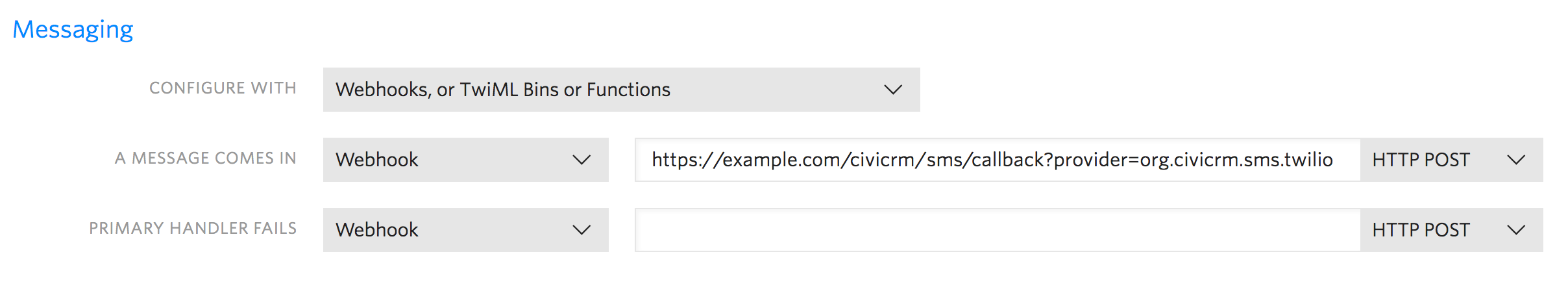Focus the empty Primary Handler Fails URL field
1568x291 pixels.
pos(997,230)
